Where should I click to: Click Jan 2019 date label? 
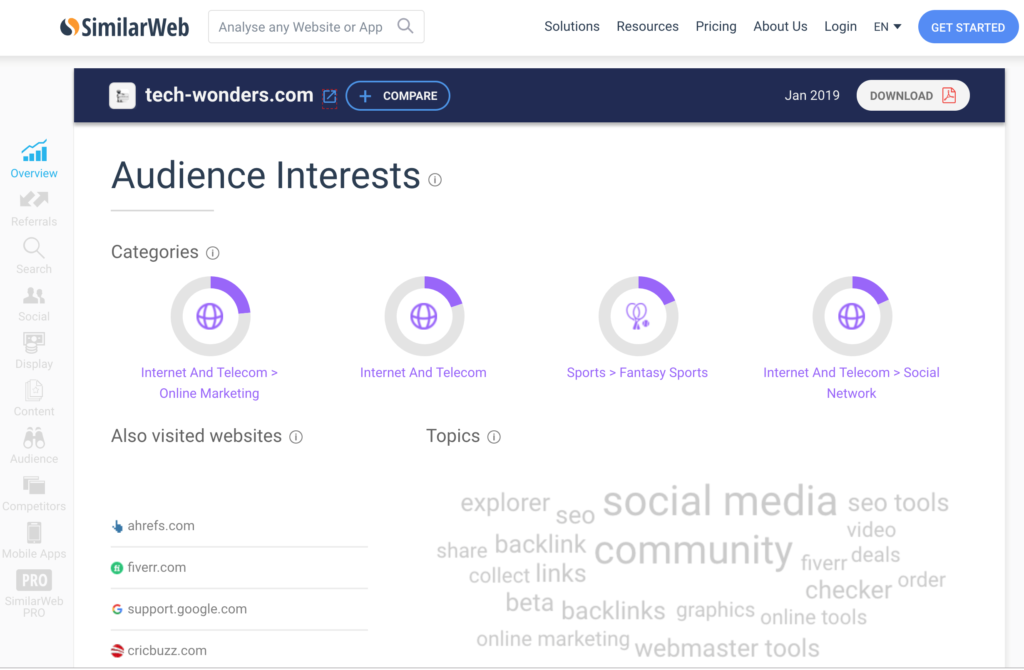pos(812,95)
